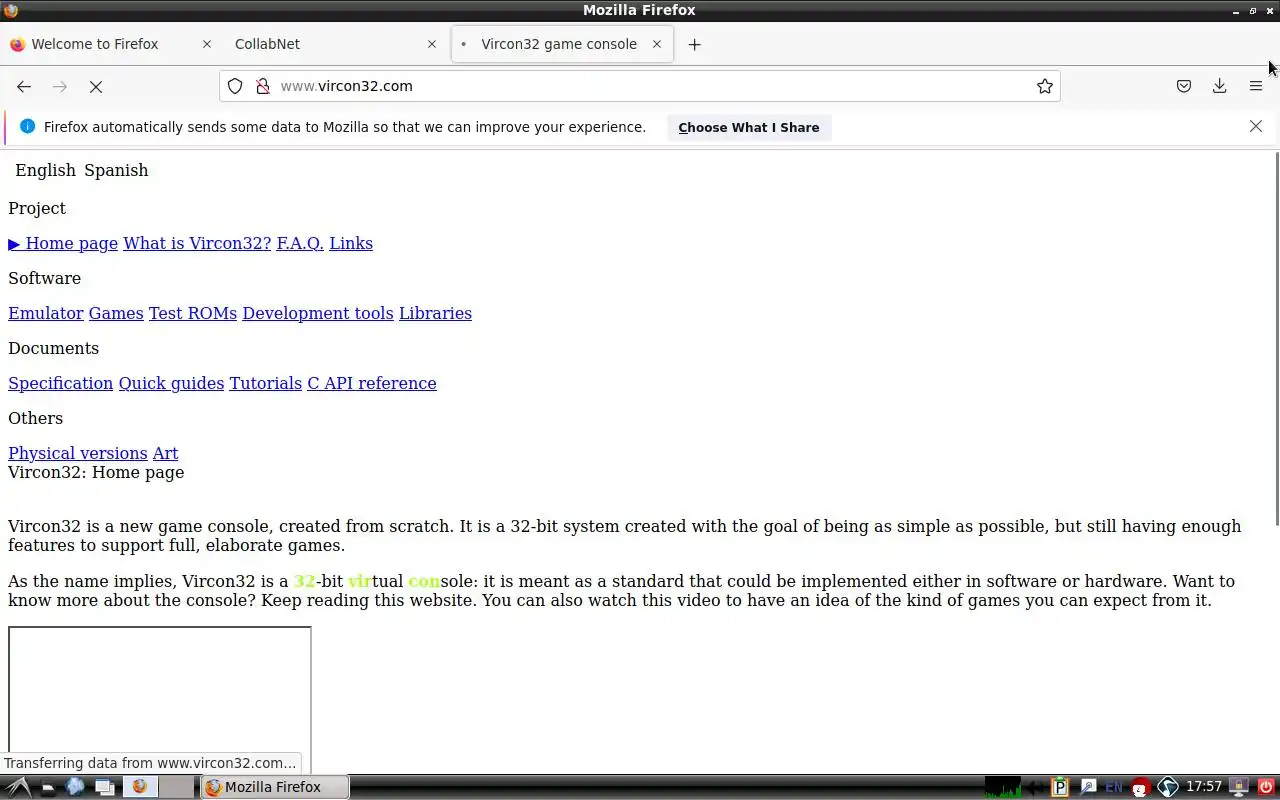Open the Libraries link
Screen dimensions: 1280x800
(435, 313)
